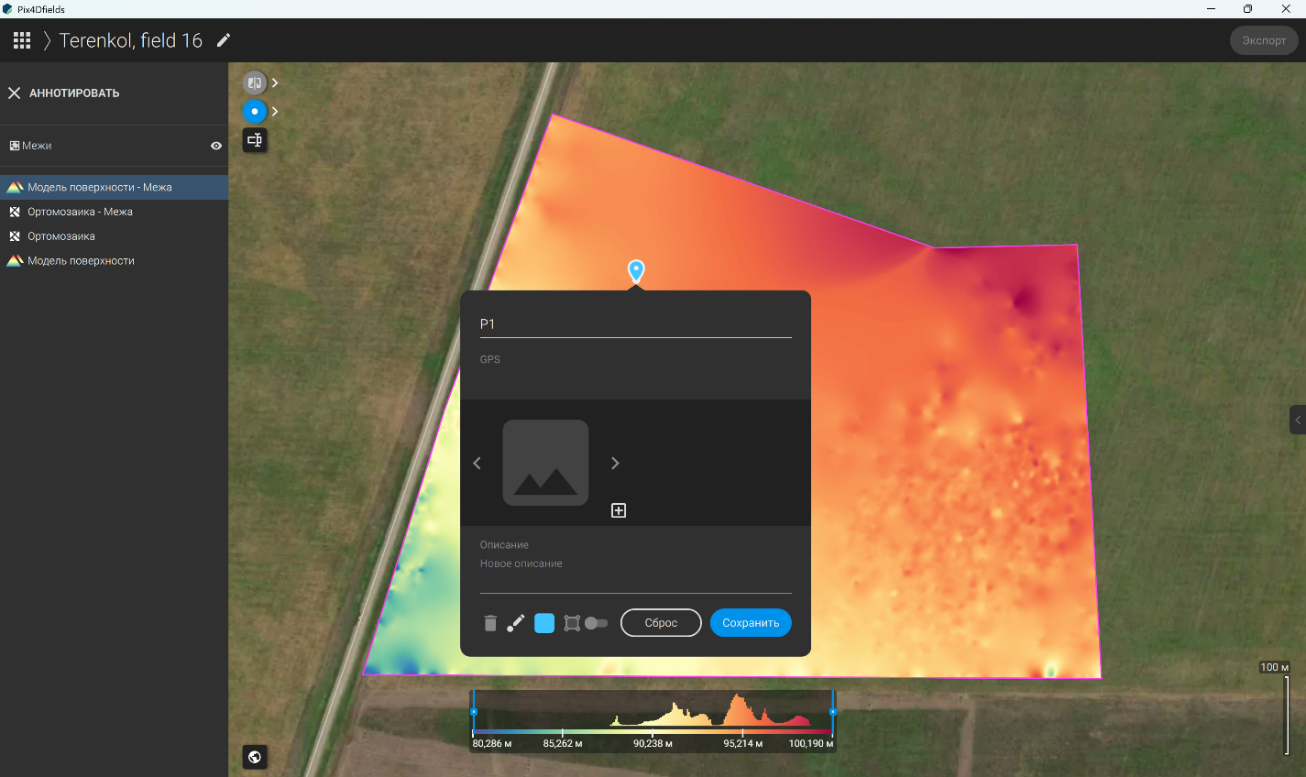The height and width of the screenshot is (777, 1306).
Task: Expand the collapsed right side panel
Action: (1297, 419)
